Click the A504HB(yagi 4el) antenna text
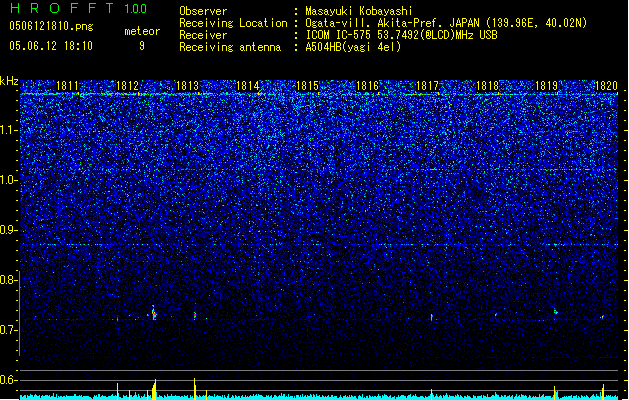The image size is (629, 400). 353,47
